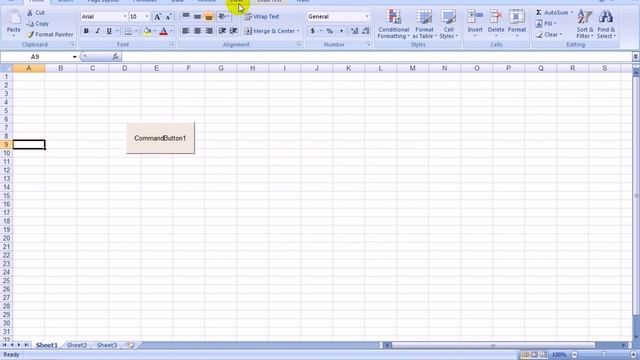Expand the formula bar chevron
The image size is (640, 360).
(636, 57)
